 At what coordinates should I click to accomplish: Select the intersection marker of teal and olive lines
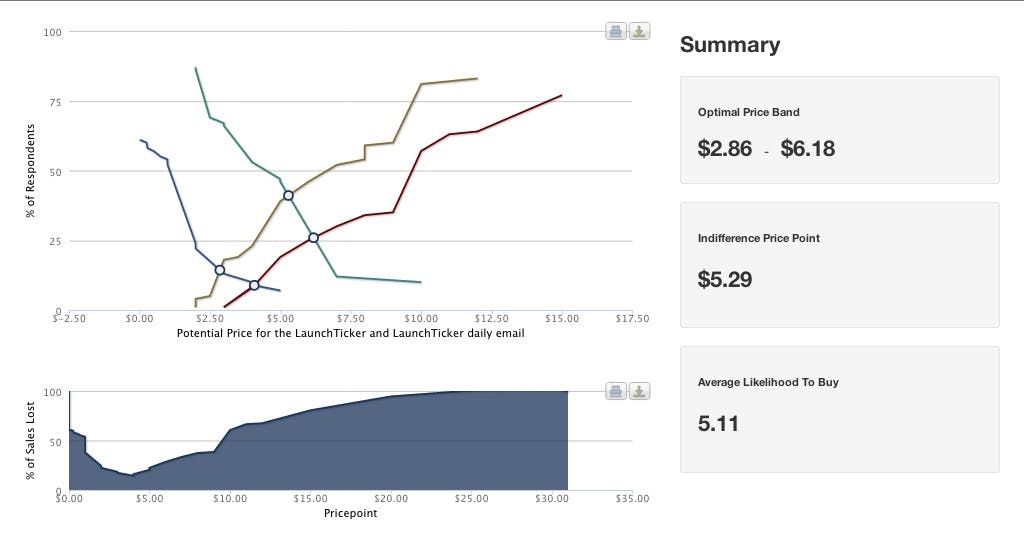[288, 195]
